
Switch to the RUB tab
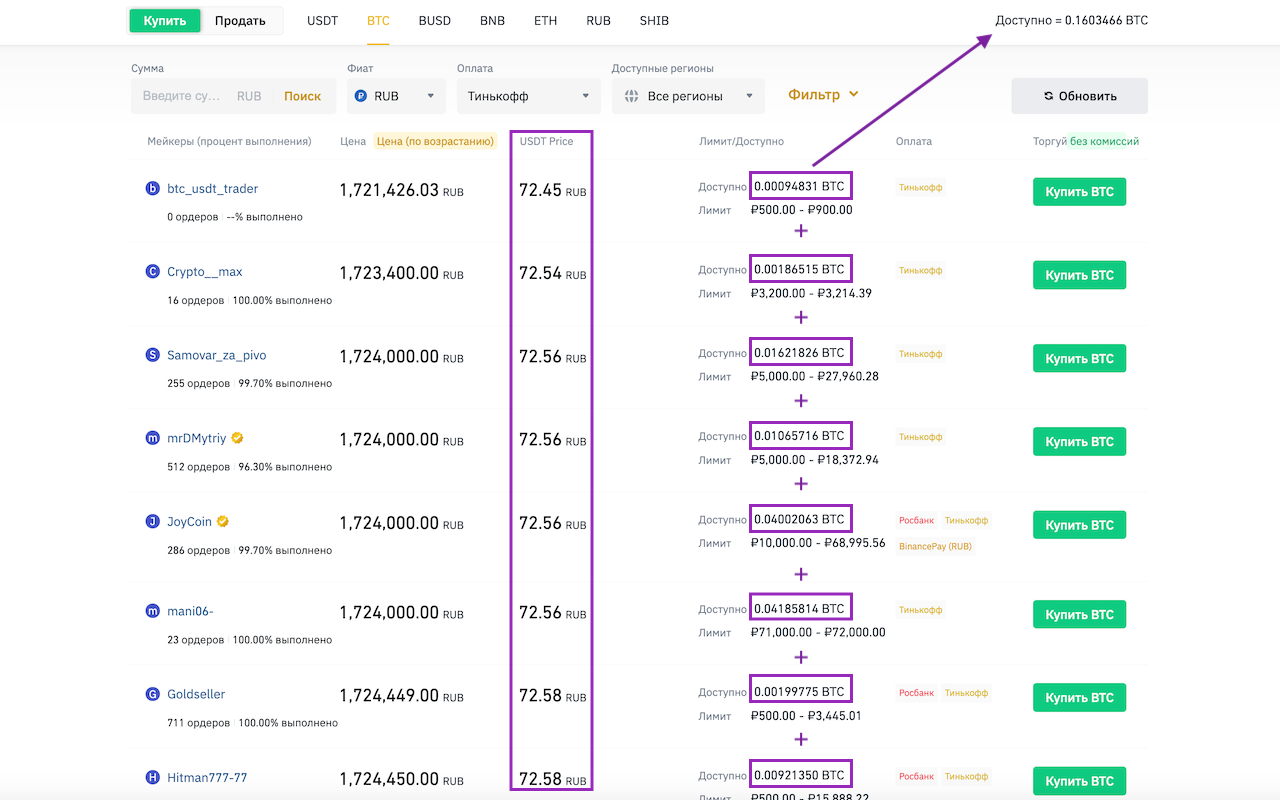click(598, 20)
